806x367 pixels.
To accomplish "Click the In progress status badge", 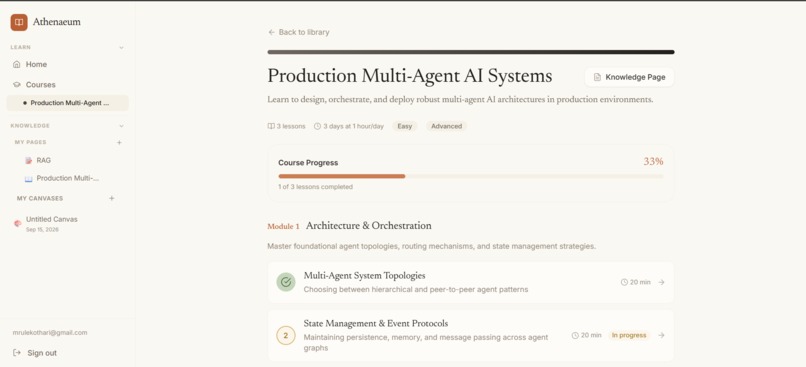I will point(629,335).
